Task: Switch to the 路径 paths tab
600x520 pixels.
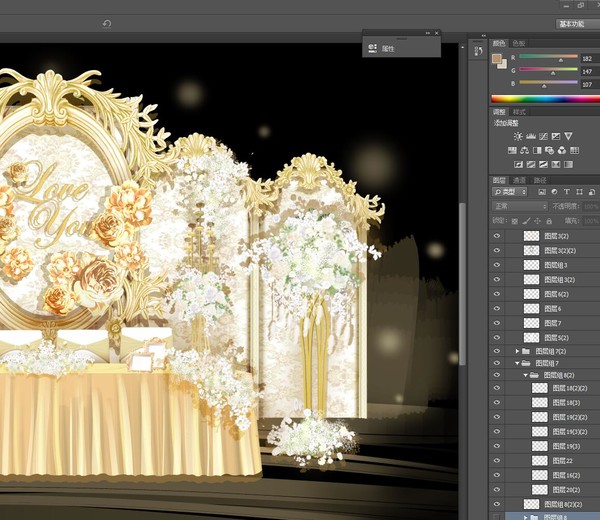Action: (x=540, y=180)
